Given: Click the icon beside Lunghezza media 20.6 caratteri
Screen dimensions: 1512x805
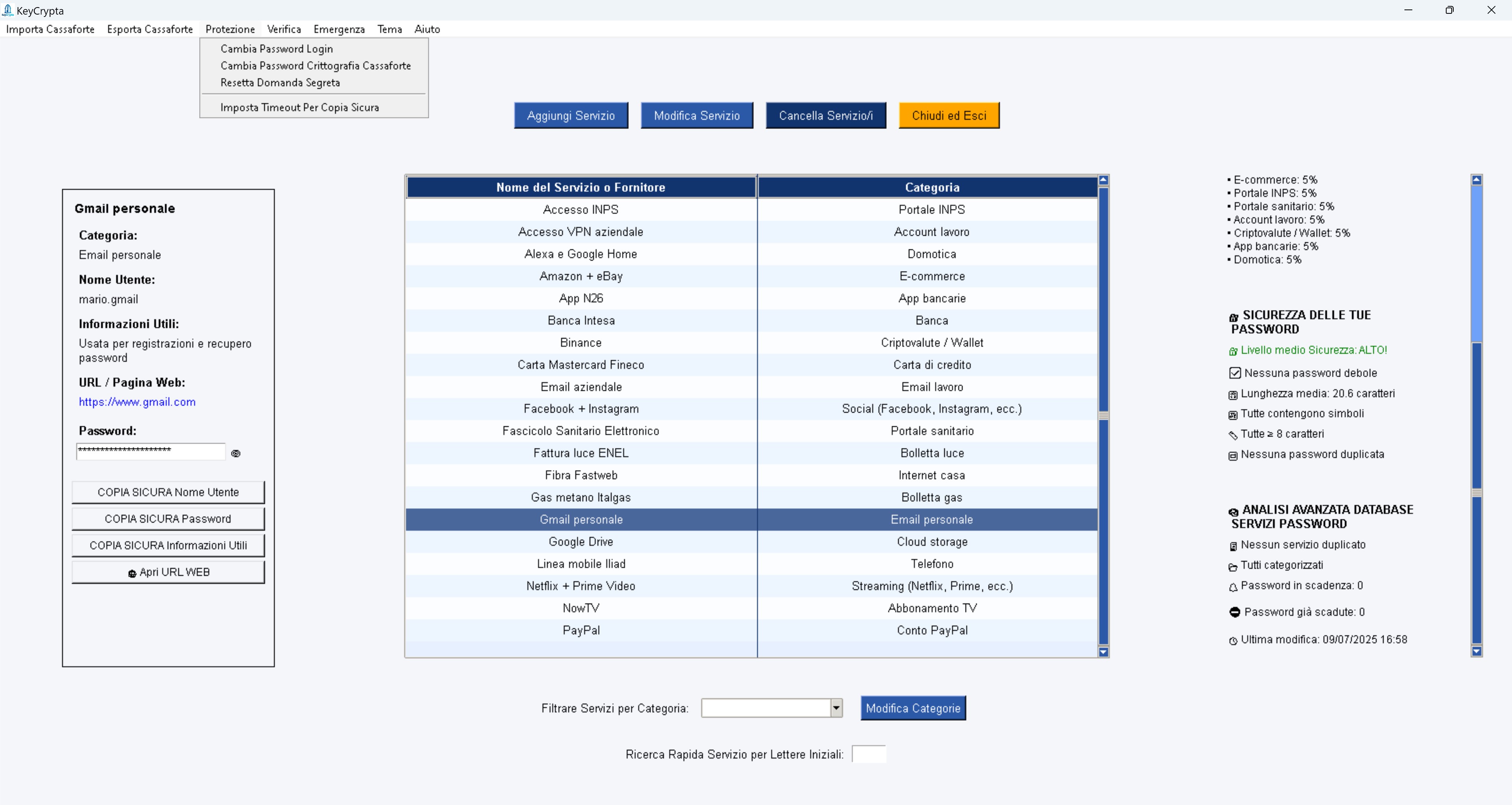Looking at the screenshot, I should pyautogui.click(x=1233, y=394).
